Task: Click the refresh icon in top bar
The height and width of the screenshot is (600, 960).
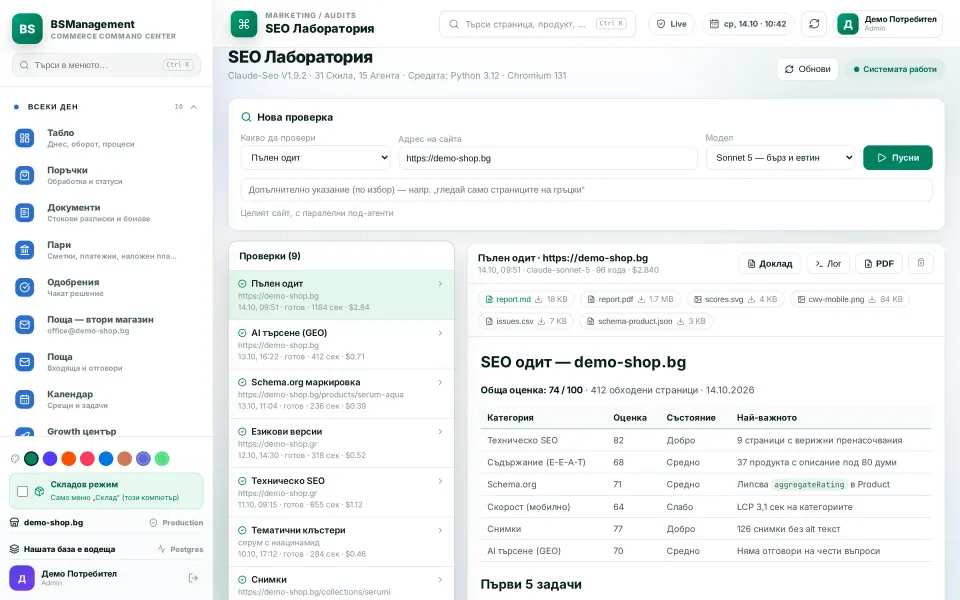Action: pyautogui.click(x=814, y=24)
